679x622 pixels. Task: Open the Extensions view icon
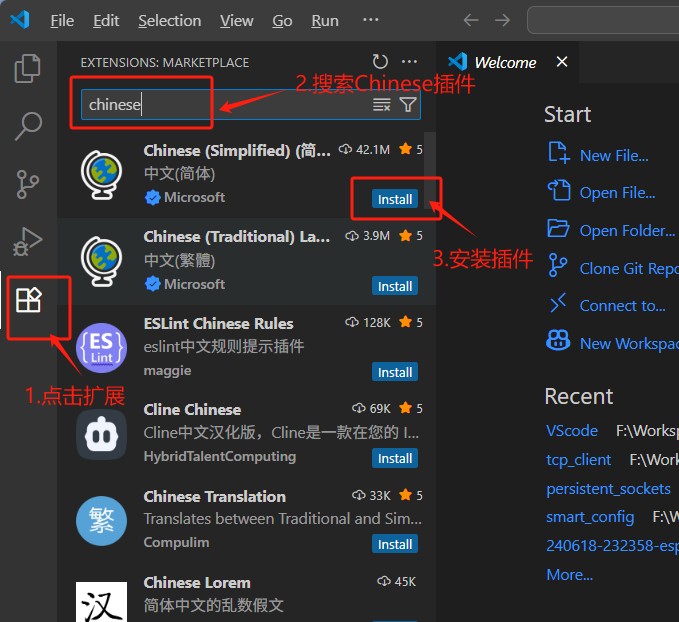[x=28, y=300]
